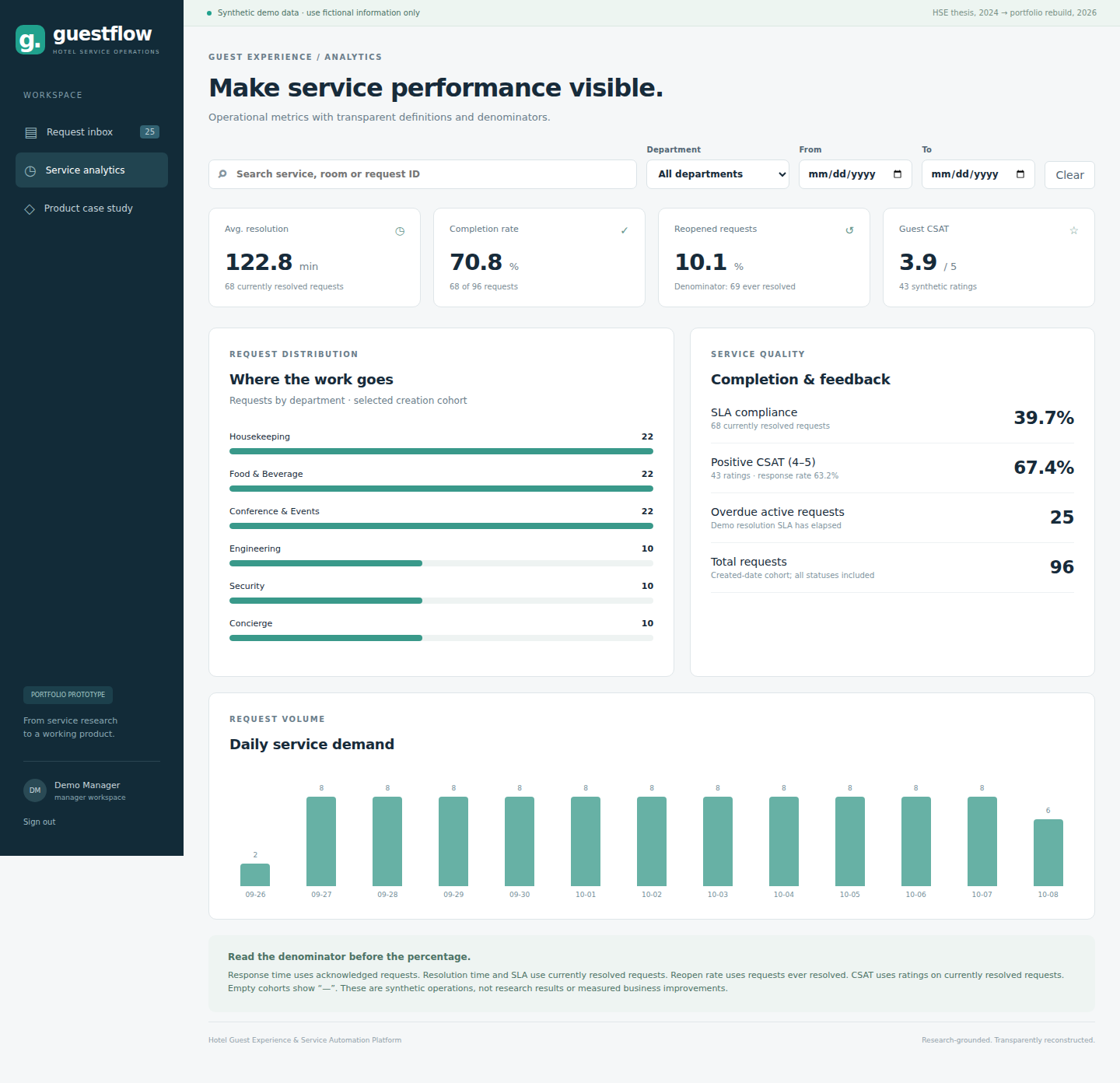Open the From date calendar picker icon
The width and height of the screenshot is (1120, 1083).
coord(898,174)
